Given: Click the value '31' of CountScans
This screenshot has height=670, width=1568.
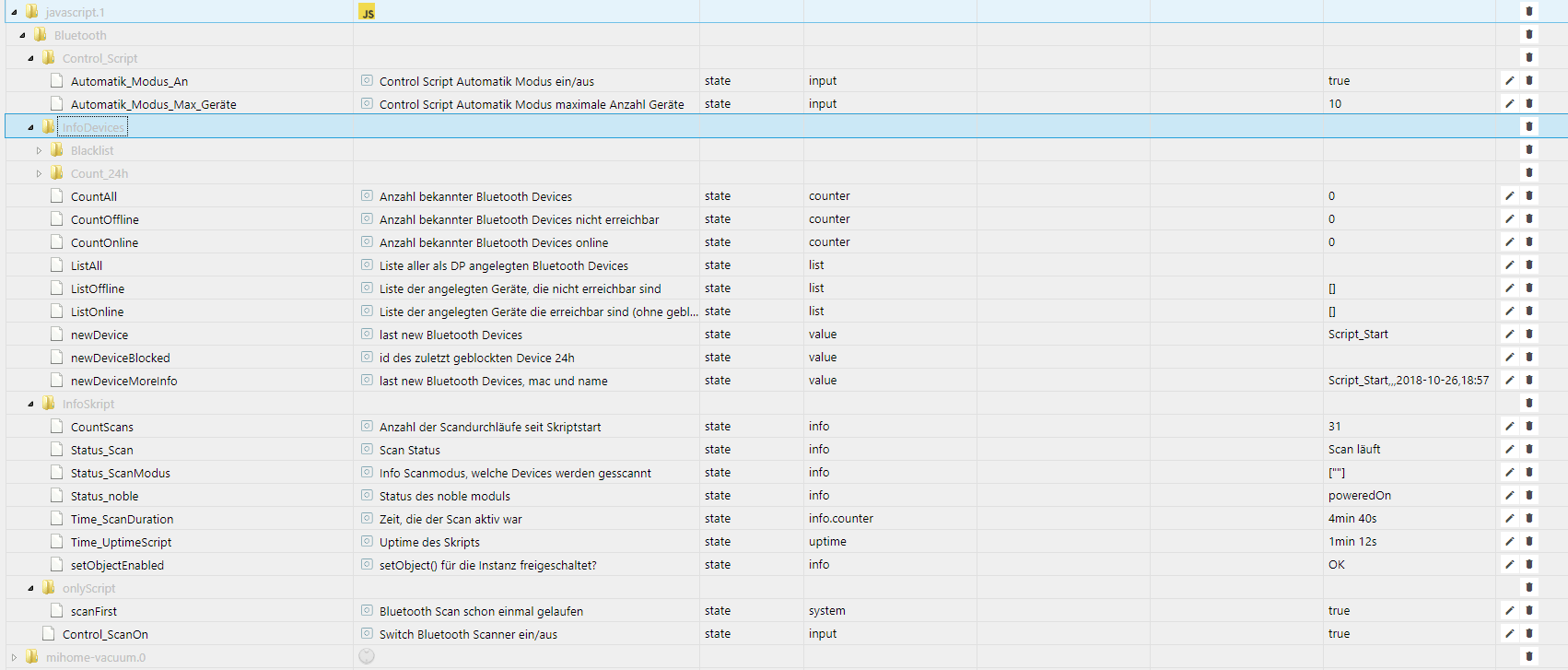Looking at the screenshot, I should (x=1335, y=427).
